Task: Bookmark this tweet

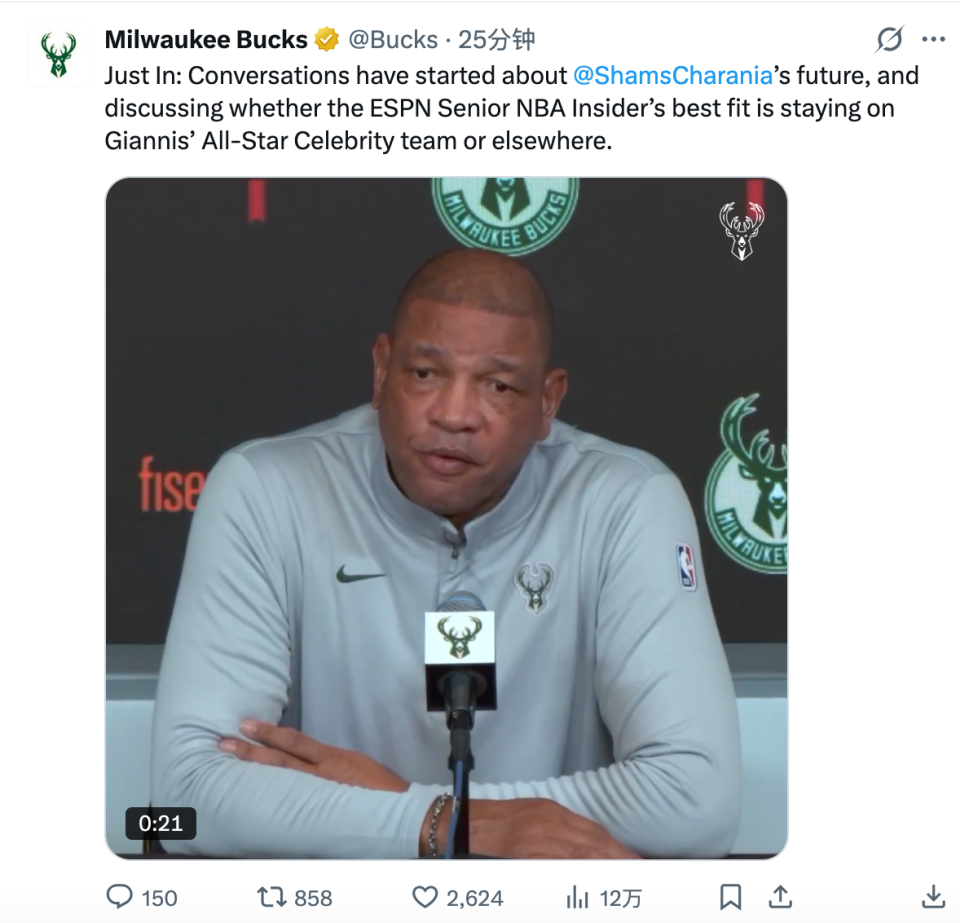Action: pos(731,896)
